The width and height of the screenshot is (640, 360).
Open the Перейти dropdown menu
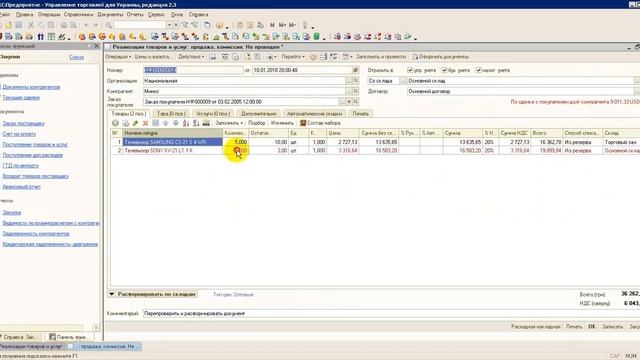[x=293, y=57]
